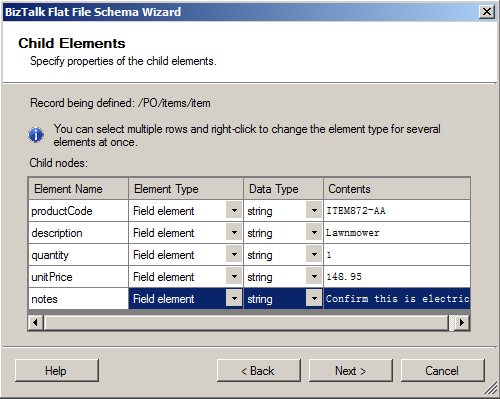Click the Data Type column header

(x=283, y=189)
